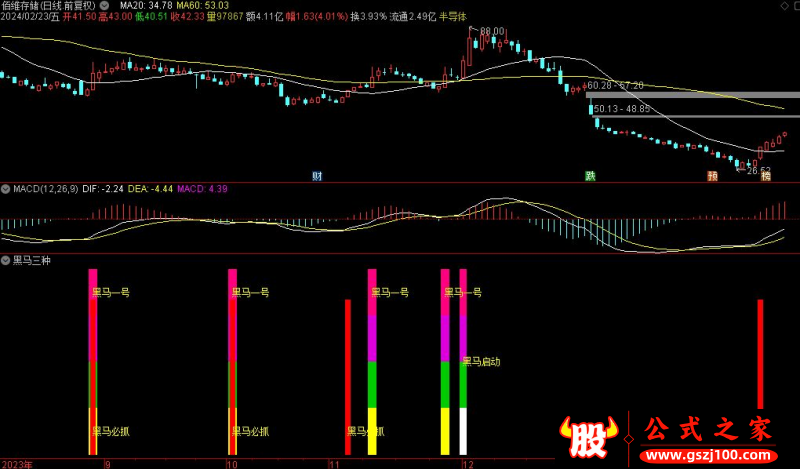Click the 50.13 - 48.85 gap bar
The image size is (800, 469).
coord(690,108)
